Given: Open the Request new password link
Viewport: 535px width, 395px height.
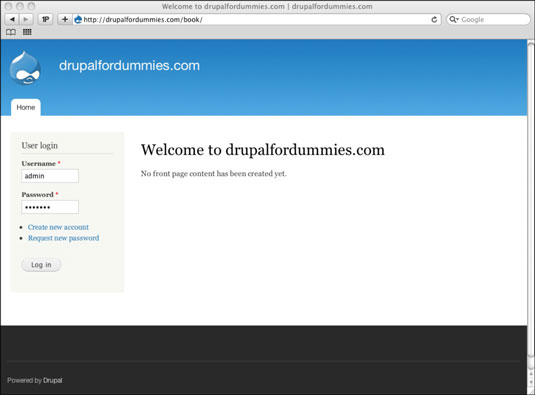Looking at the screenshot, I should (63, 238).
